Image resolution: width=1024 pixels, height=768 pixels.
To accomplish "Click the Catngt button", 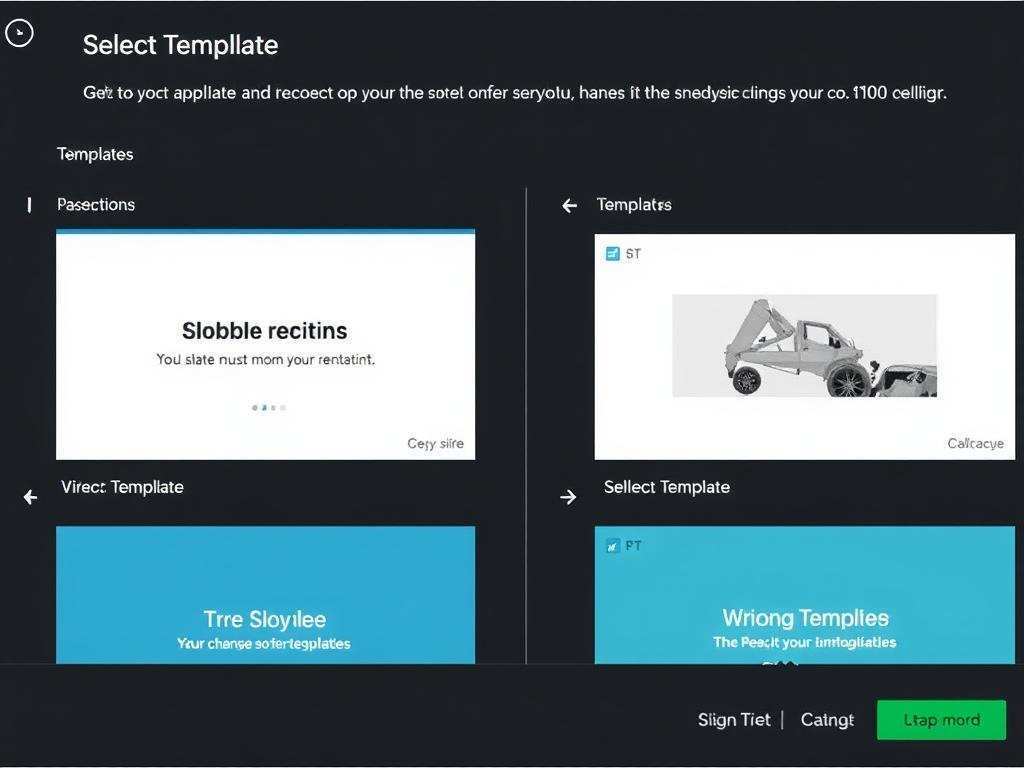I will [827, 720].
